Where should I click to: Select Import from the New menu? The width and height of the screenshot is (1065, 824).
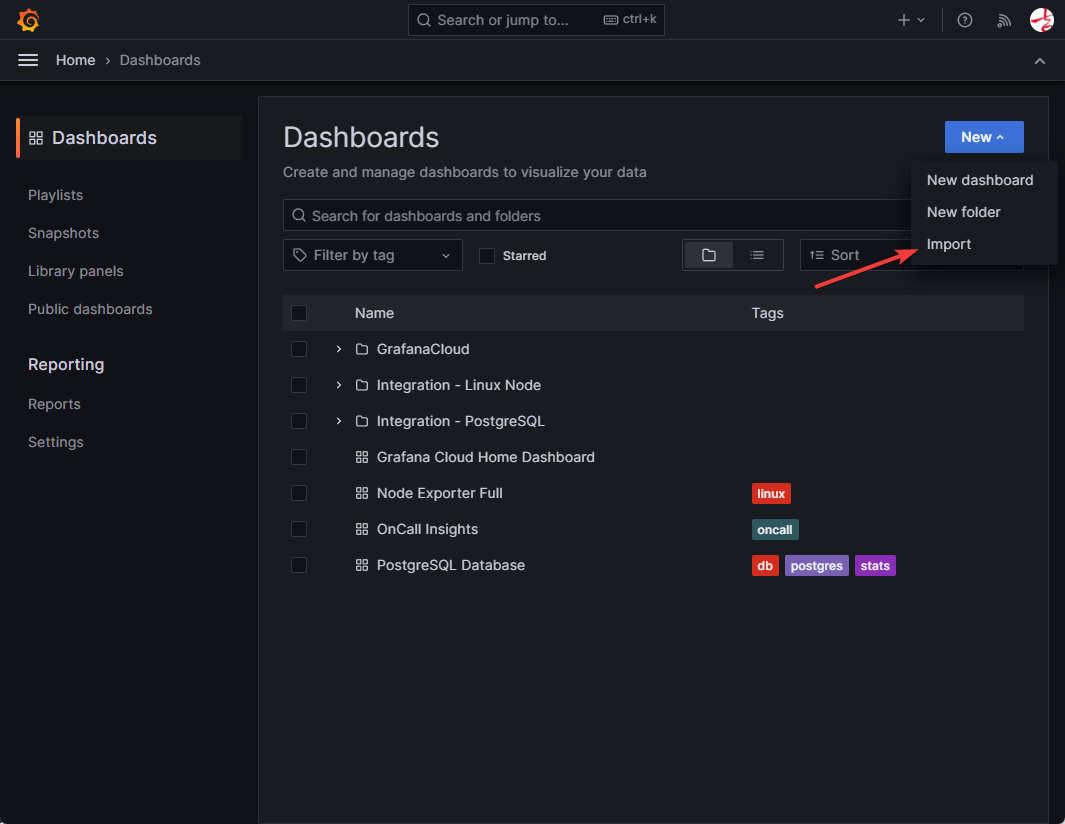(x=949, y=244)
